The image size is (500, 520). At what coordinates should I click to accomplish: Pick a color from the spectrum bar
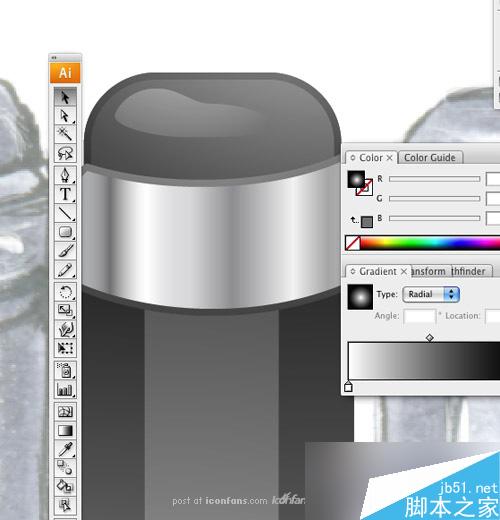click(430, 243)
